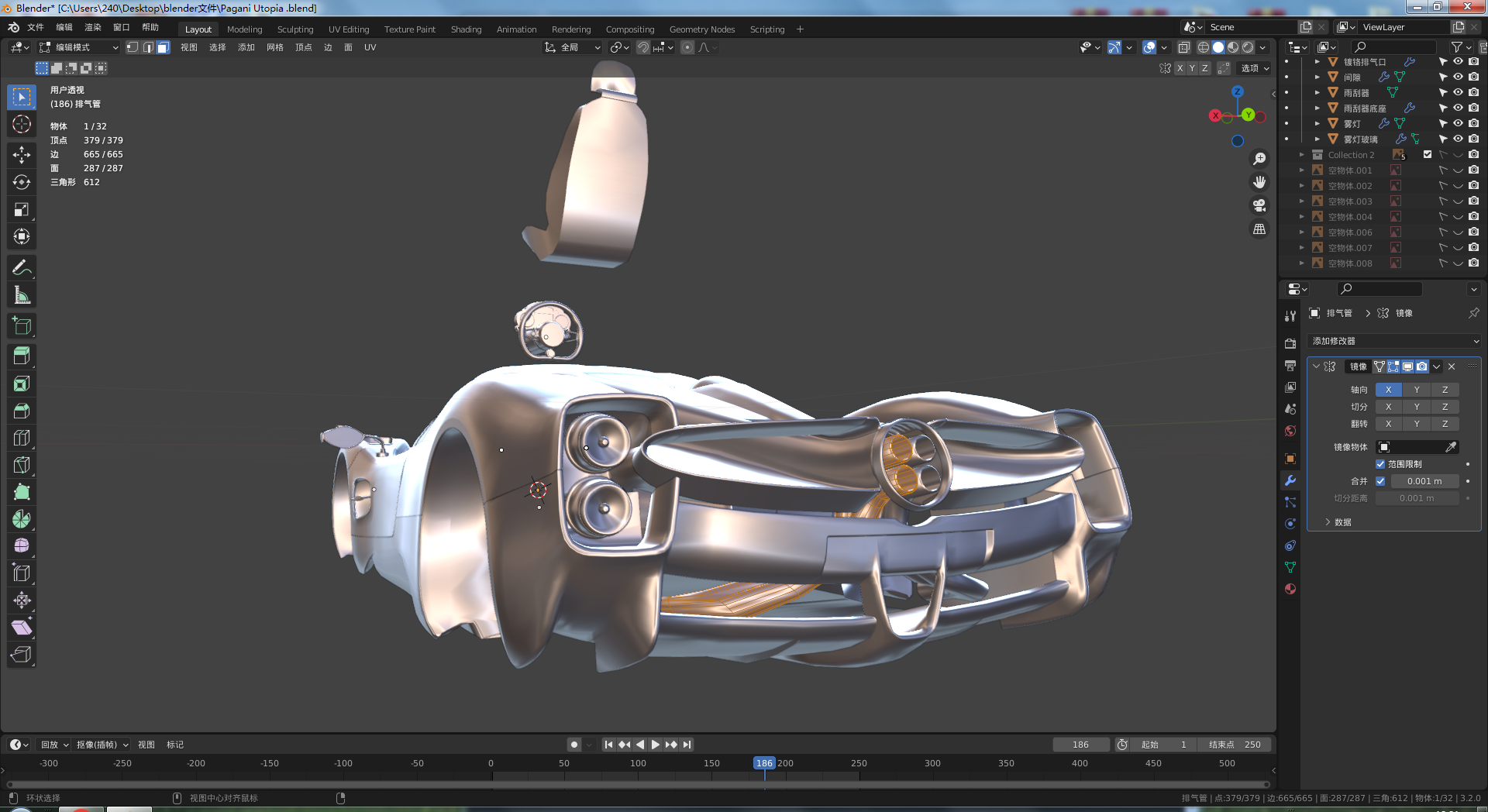Screen dimensions: 1488x812
Task: Switch to the Shading workspace tab
Action: point(466,29)
